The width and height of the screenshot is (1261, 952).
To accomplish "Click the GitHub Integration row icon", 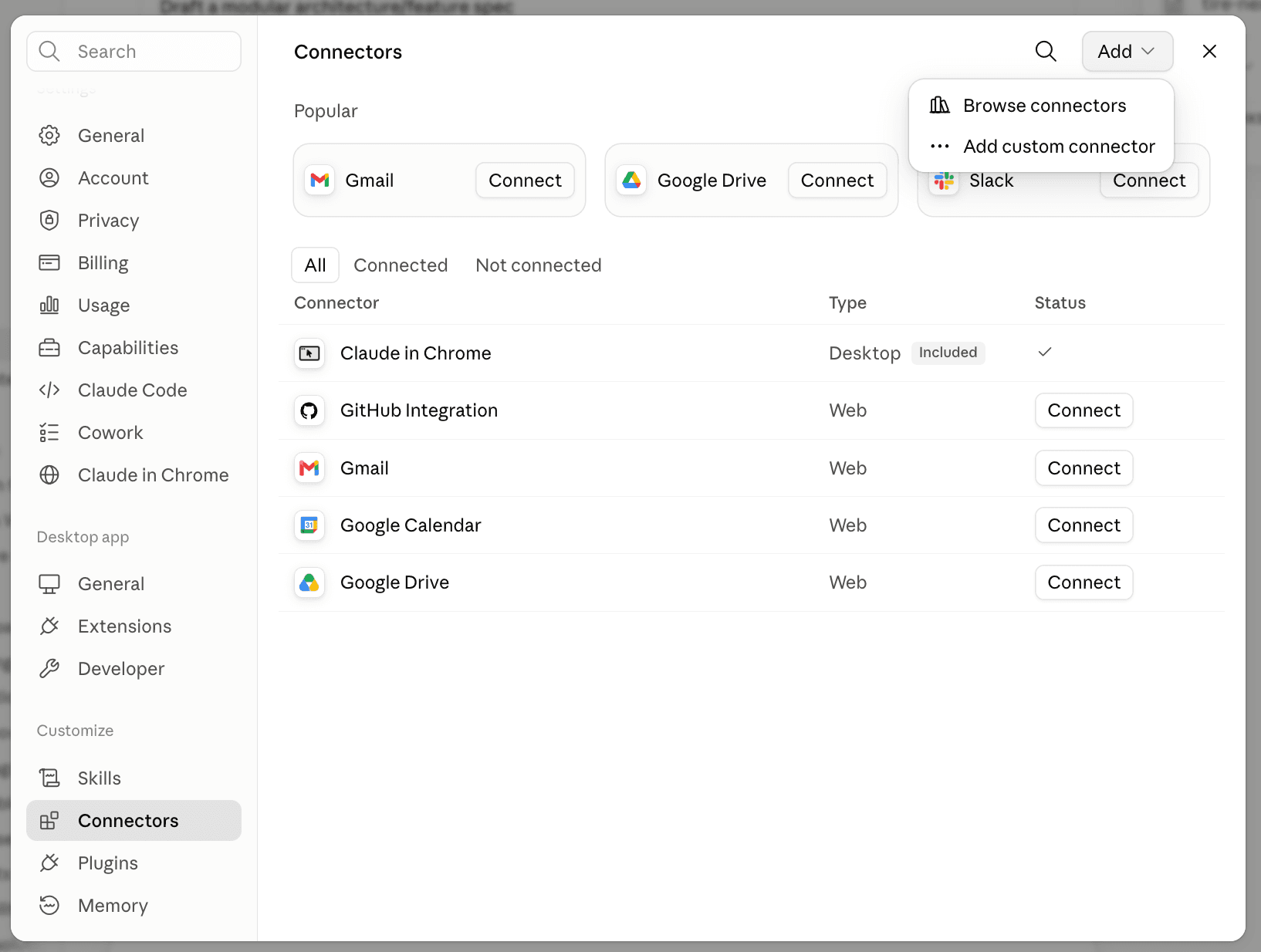I will [309, 410].
